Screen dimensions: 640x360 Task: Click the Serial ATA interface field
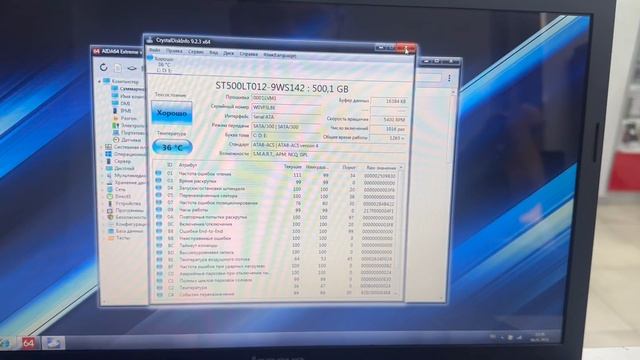286,117
